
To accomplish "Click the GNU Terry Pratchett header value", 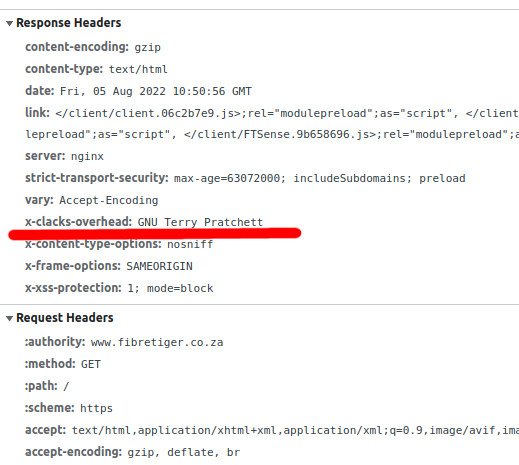I will pos(200,222).
